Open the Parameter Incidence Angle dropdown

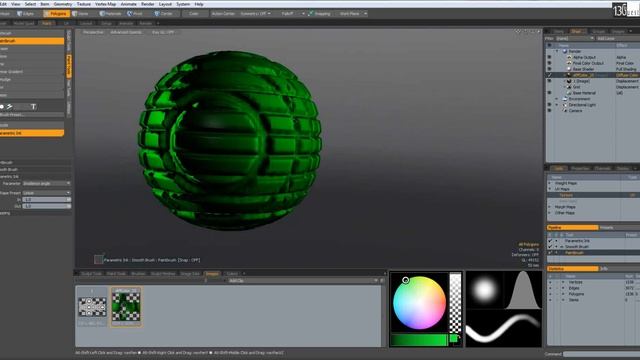click(46, 184)
